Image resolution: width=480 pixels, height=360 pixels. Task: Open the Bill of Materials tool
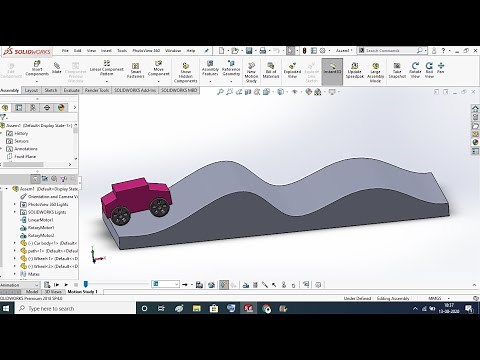point(271,70)
